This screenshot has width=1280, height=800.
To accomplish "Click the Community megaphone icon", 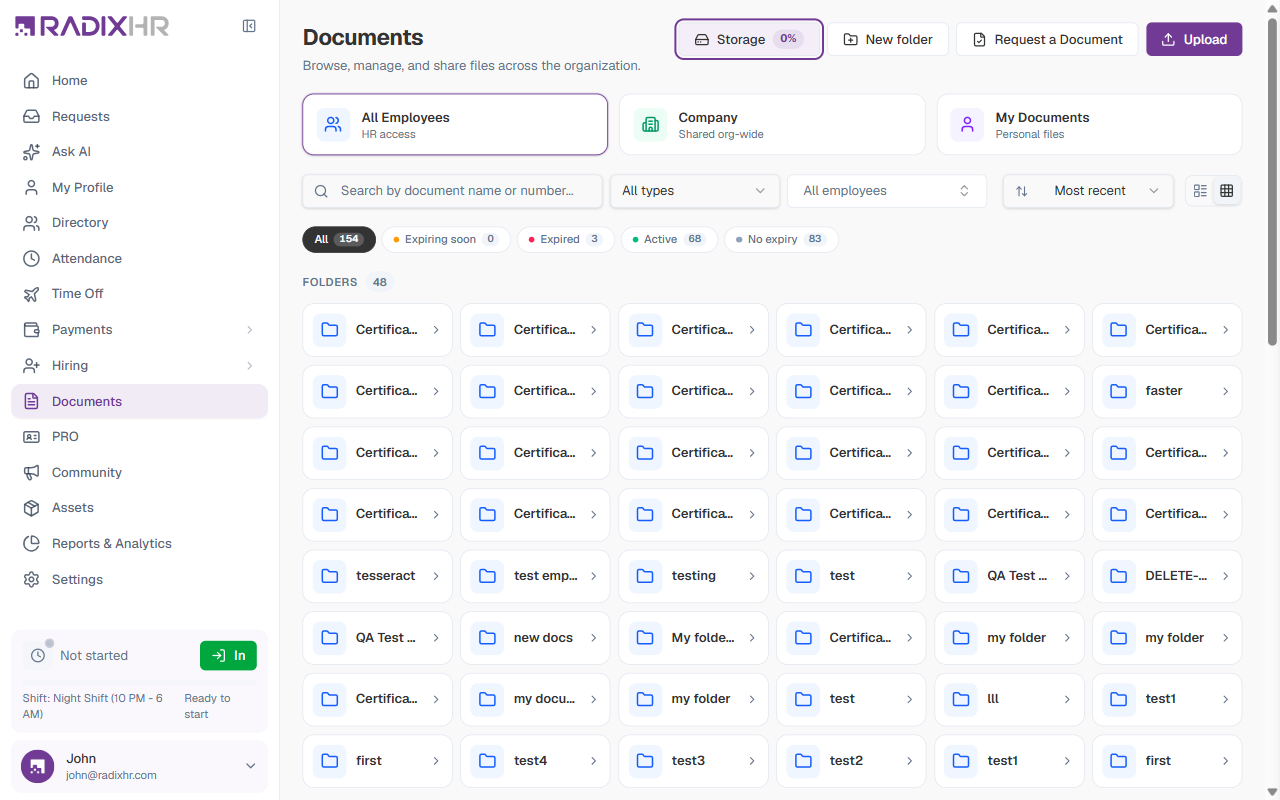I will click(x=32, y=473).
